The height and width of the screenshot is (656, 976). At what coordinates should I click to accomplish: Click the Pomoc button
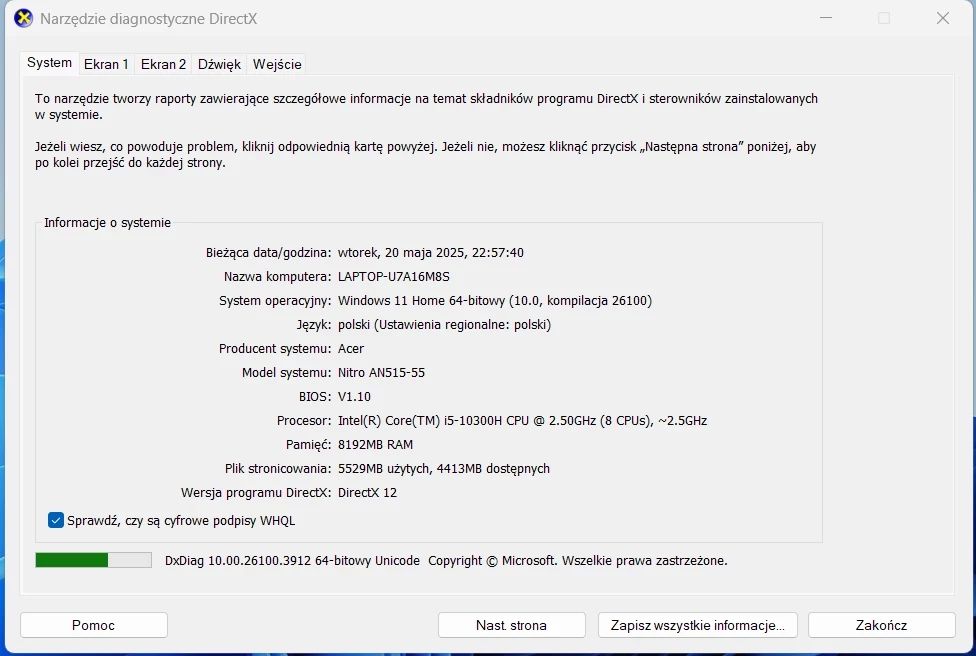93,625
